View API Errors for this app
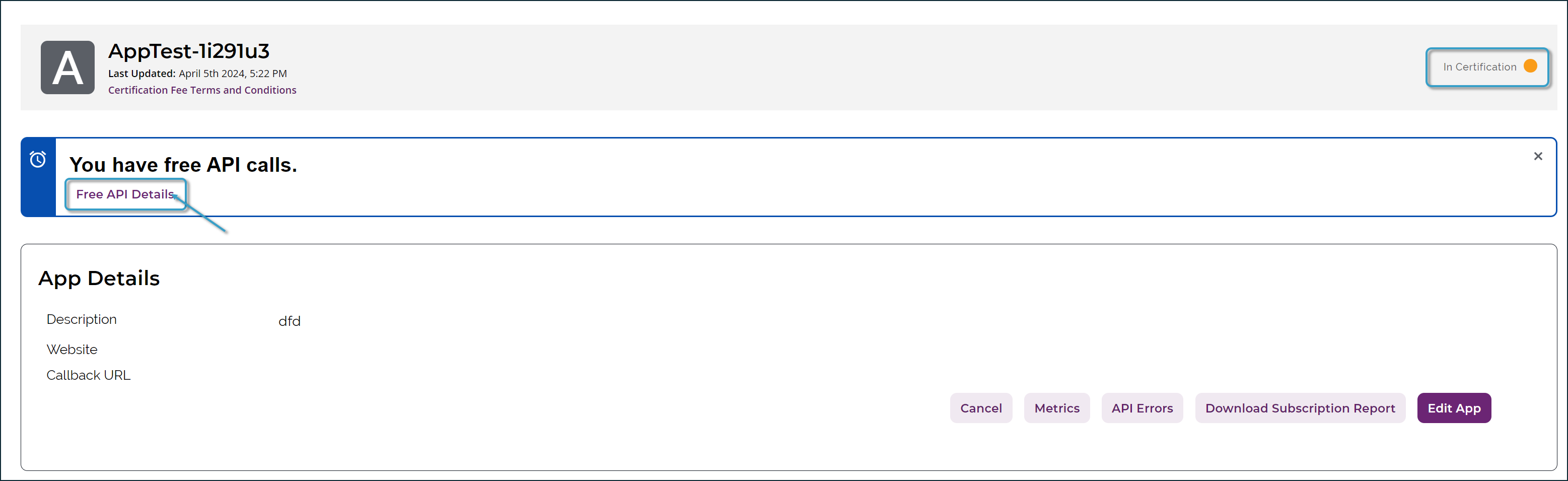Viewport: 1568px width, 481px height. 1143,408
